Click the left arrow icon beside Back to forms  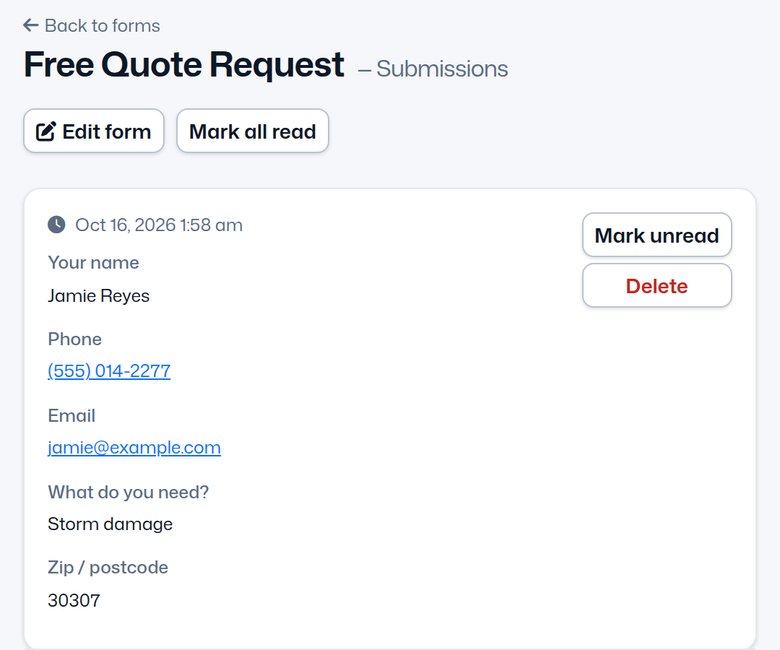[31, 25]
